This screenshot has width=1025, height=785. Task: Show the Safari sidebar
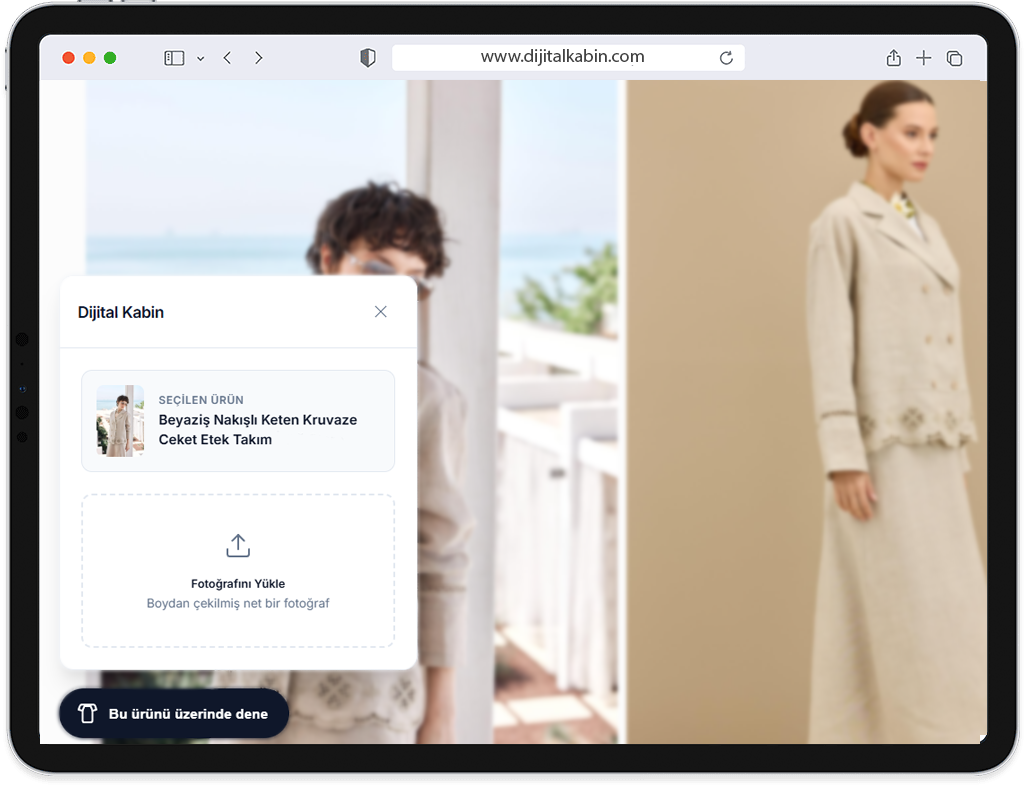[x=174, y=58]
